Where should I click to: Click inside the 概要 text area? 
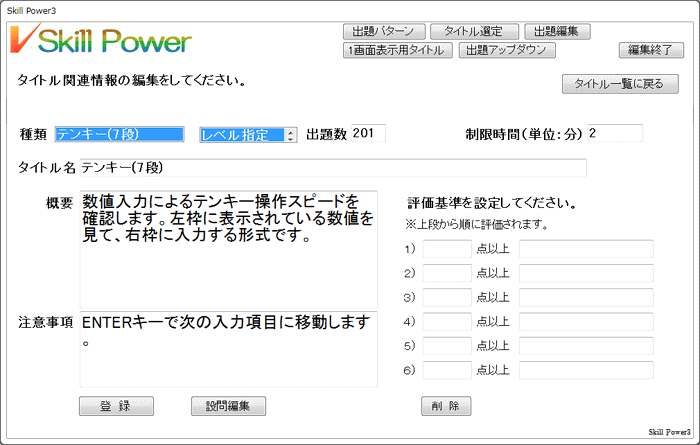pos(229,249)
